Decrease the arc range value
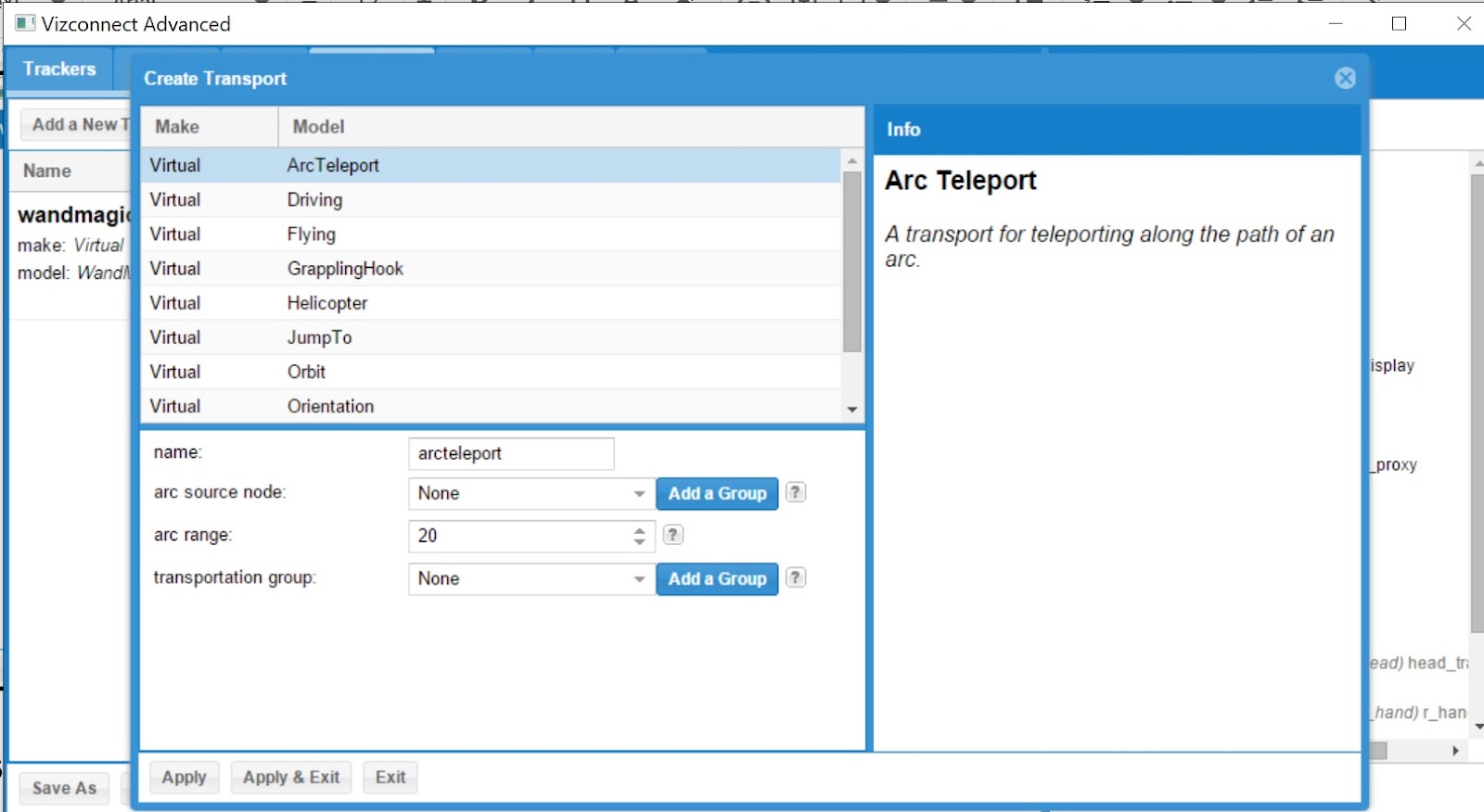 639,541
